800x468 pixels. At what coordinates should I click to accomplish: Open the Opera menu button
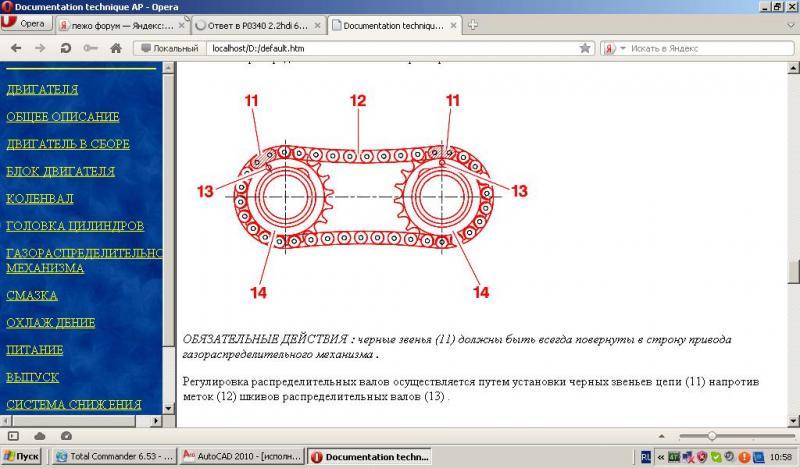27,24
